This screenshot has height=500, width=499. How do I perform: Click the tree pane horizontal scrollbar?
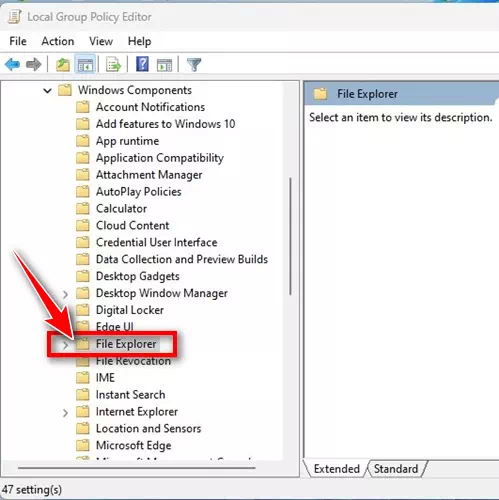137,468
